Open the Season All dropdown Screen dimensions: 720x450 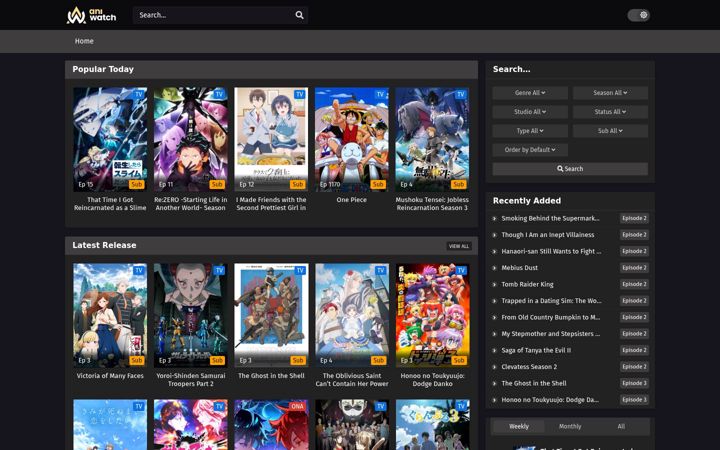pyautogui.click(x=610, y=93)
